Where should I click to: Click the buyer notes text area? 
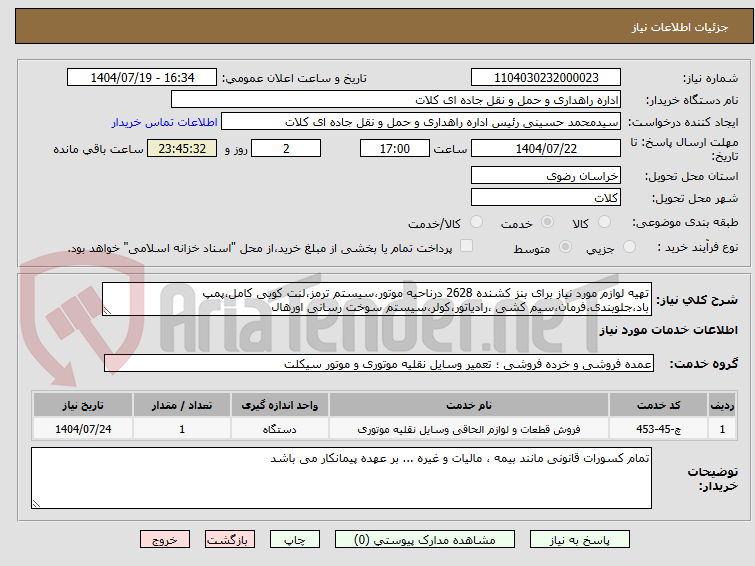click(341, 478)
